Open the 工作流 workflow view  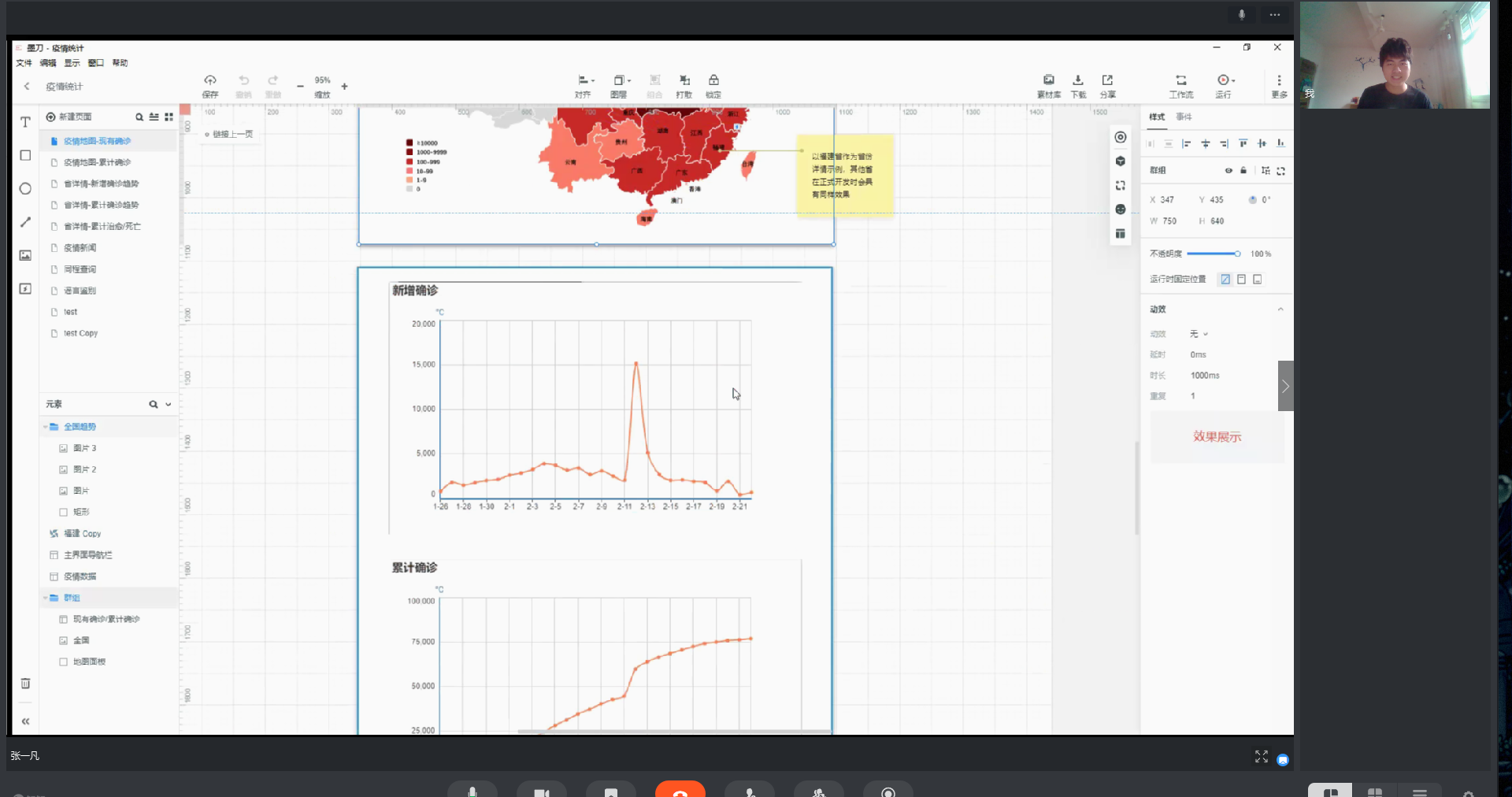click(x=1181, y=80)
